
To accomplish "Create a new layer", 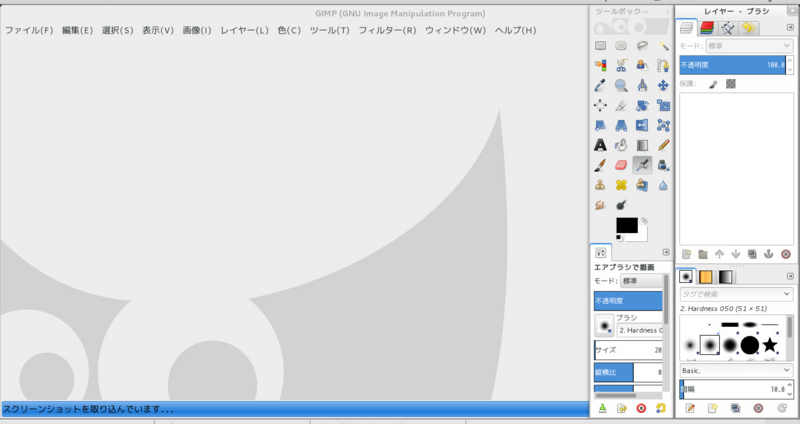I will pyautogui.click(x=686, y=254).
